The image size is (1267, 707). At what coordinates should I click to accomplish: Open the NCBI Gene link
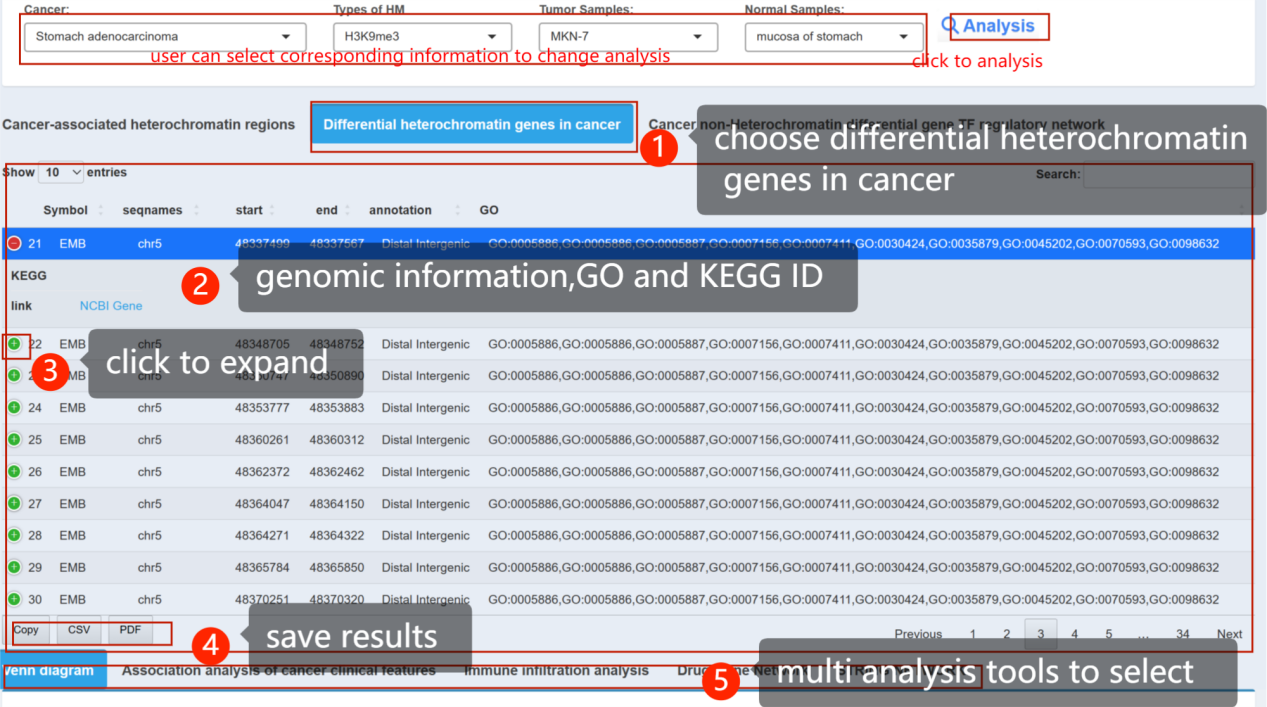111,306
